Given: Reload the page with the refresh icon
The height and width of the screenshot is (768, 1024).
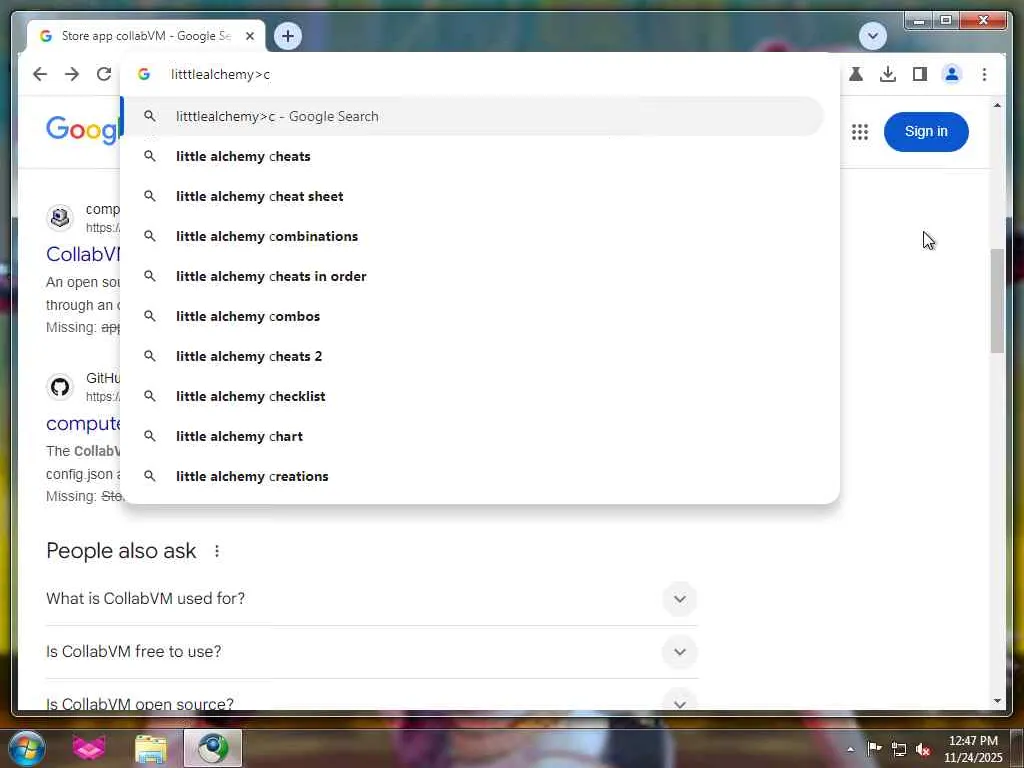Looking at the screenshot, I should (x=104, y=74).
